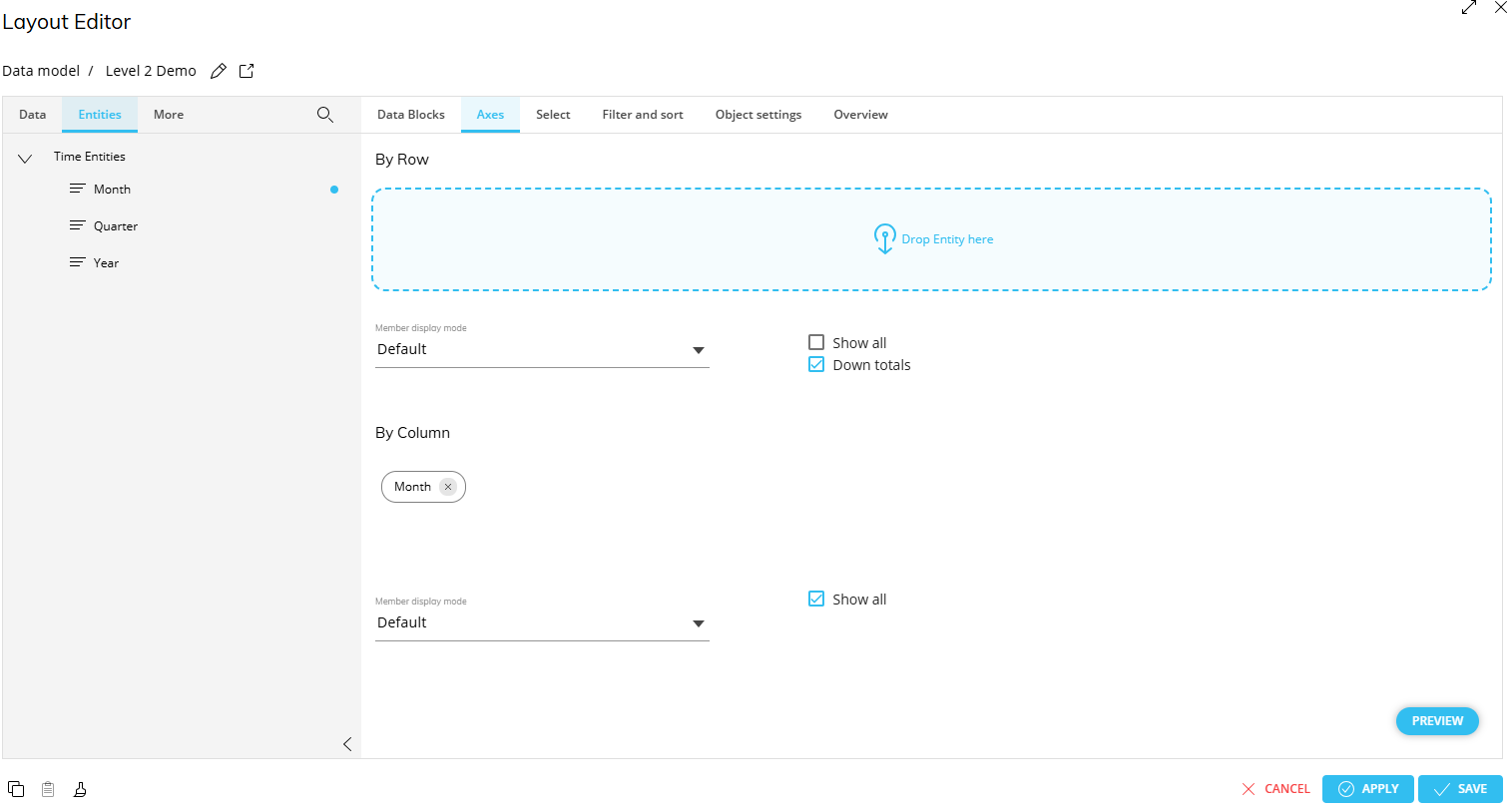This screenshot has height=810, width=1512.
Task: Toggle By Column Show all checkbox
Action: click(x=816, y=599)
